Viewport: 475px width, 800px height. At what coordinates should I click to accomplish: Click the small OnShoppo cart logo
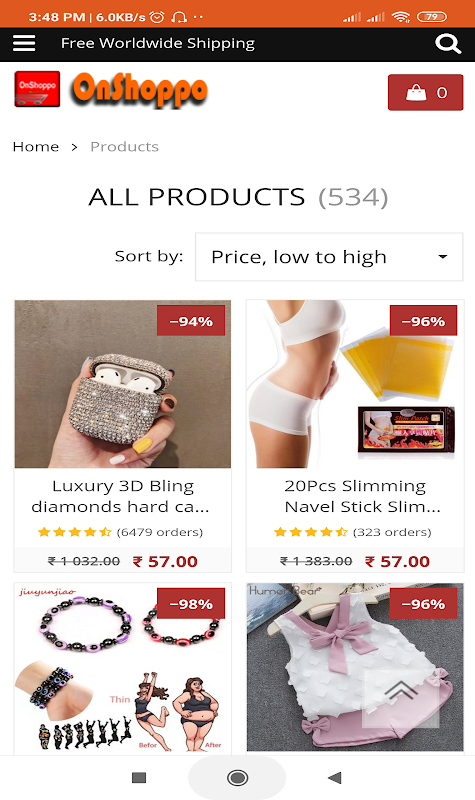point(37,89)
